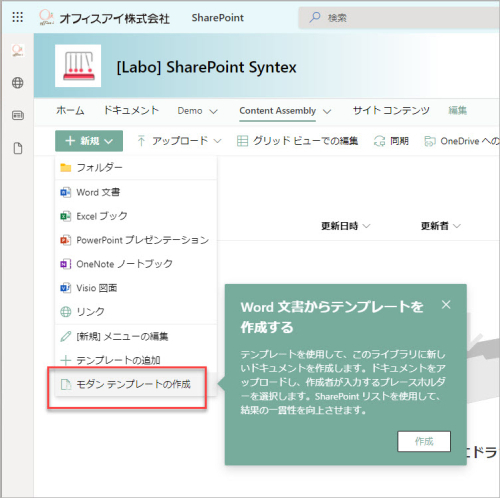Select Visio 図面 menu item
This screenshot has width=500, height=498.
click(136, 288)
